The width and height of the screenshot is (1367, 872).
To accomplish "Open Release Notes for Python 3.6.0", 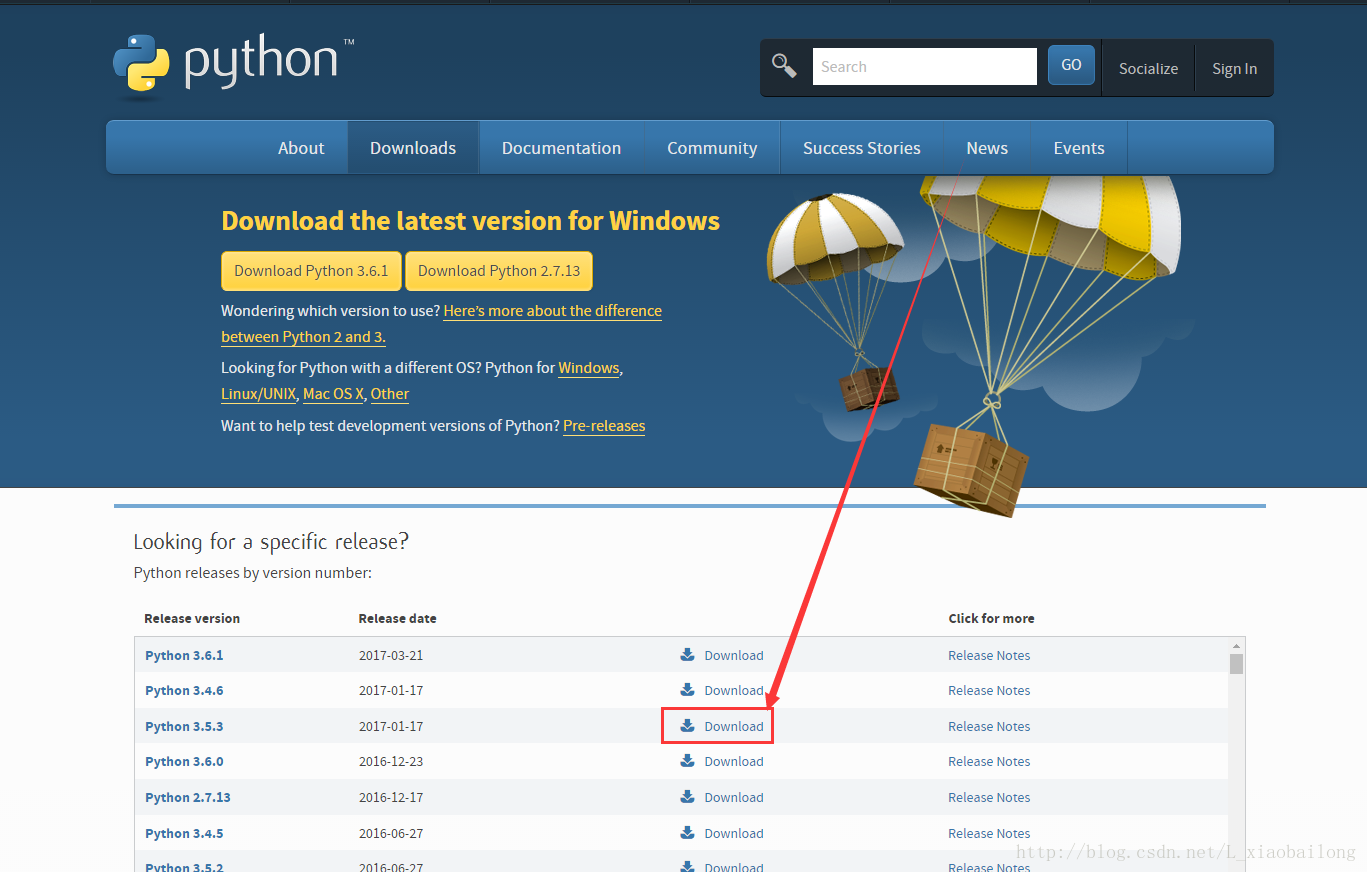I will [989, 761].
